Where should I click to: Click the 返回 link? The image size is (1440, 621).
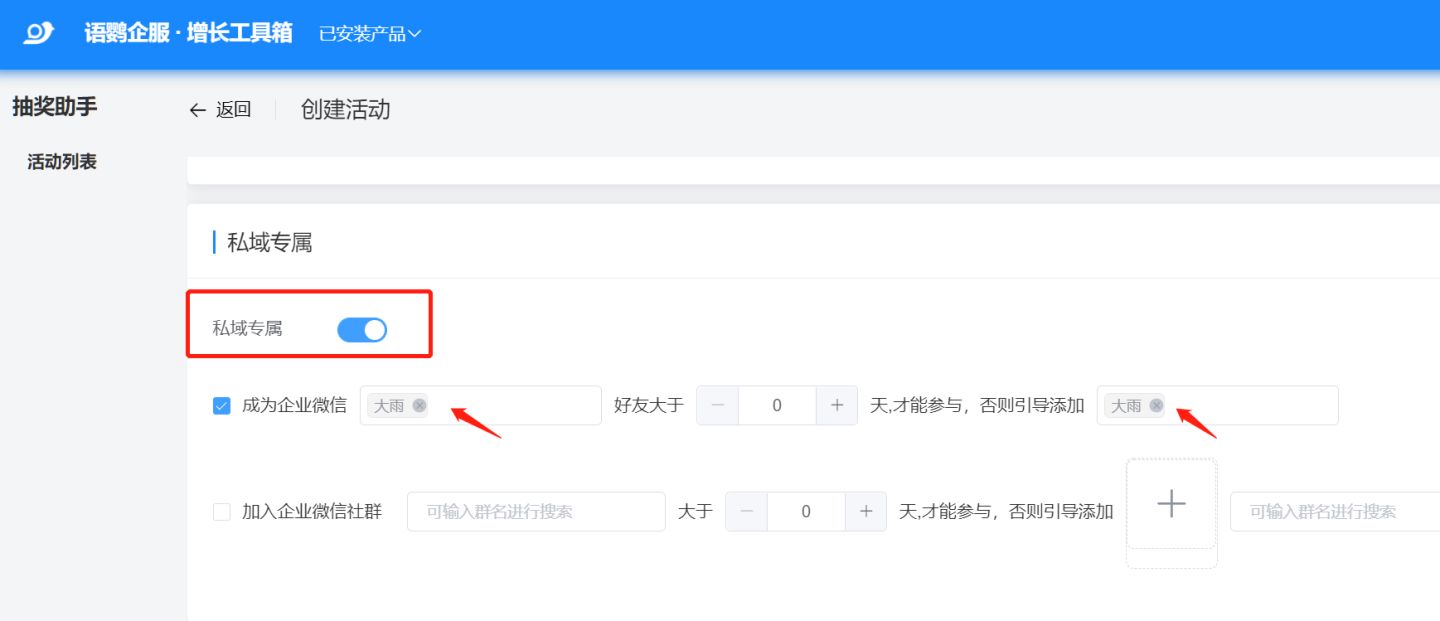pyautogui.click(x=233, y=110)
